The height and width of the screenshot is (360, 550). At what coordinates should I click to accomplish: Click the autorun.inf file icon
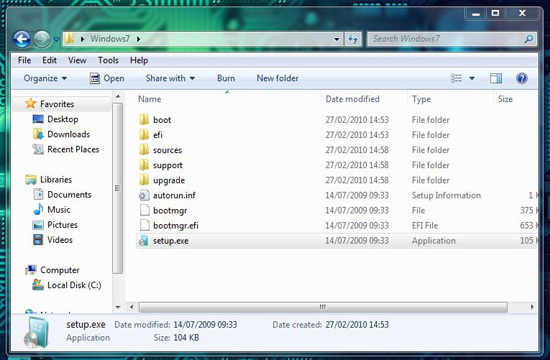(x=144, y=195)
